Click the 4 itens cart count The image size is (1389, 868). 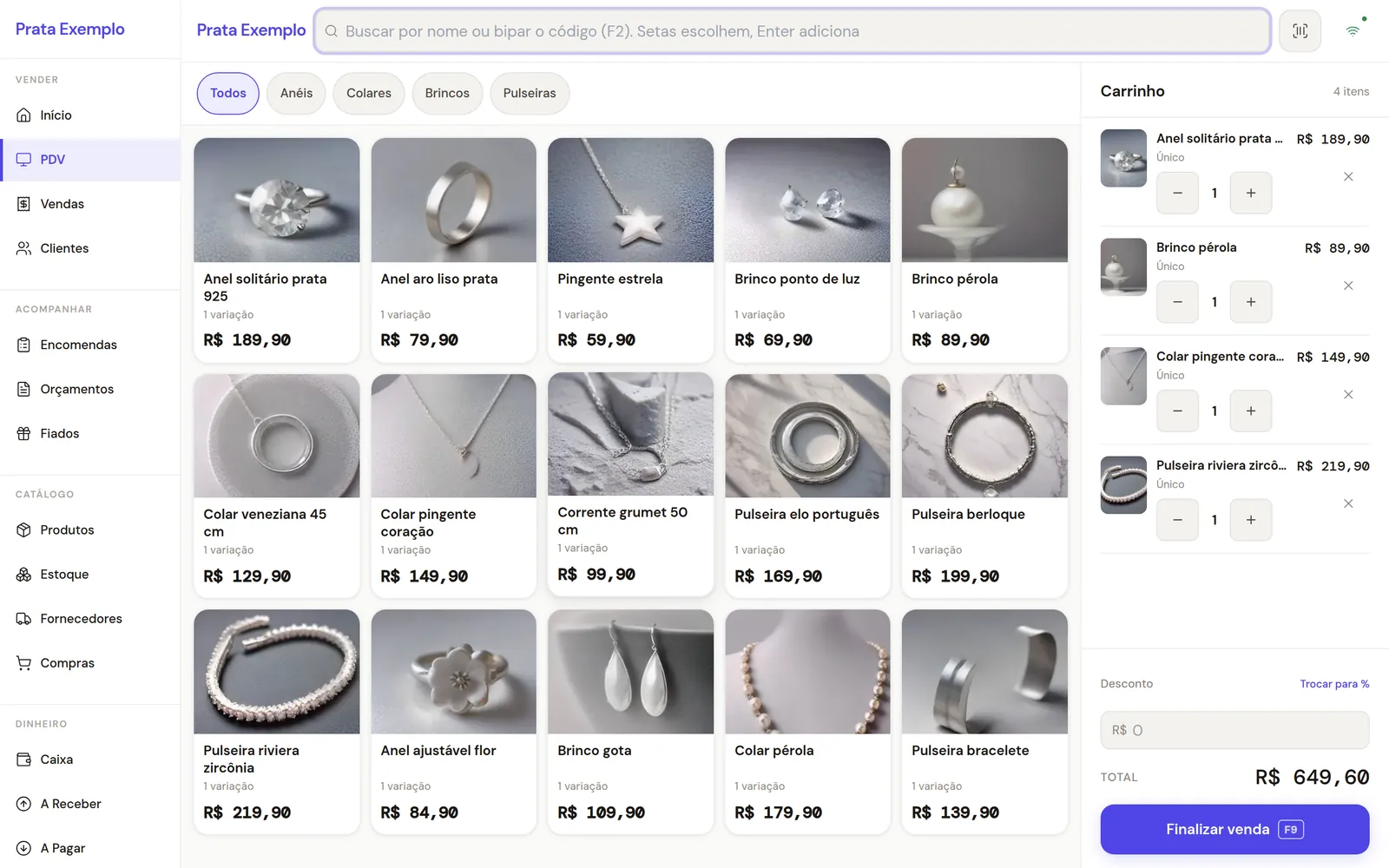pyautogui.click(x=1351, y=91)
